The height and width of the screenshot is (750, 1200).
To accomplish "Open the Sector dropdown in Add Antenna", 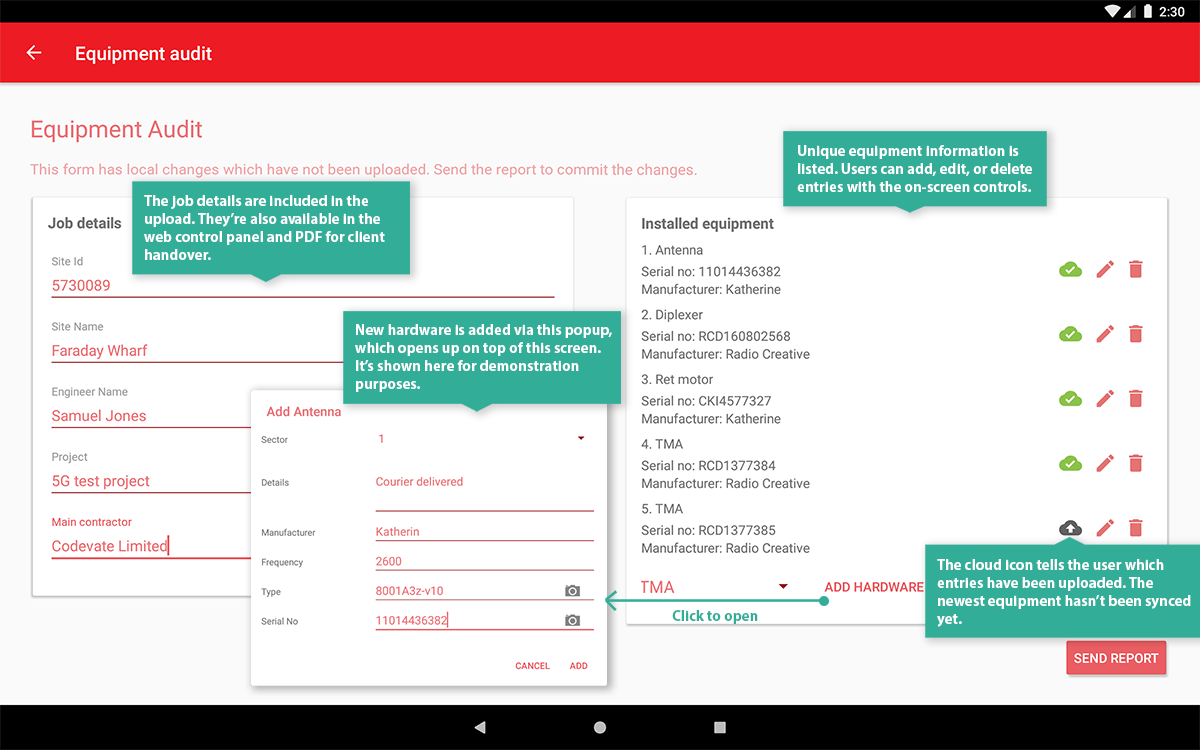I will coord(482,439).
